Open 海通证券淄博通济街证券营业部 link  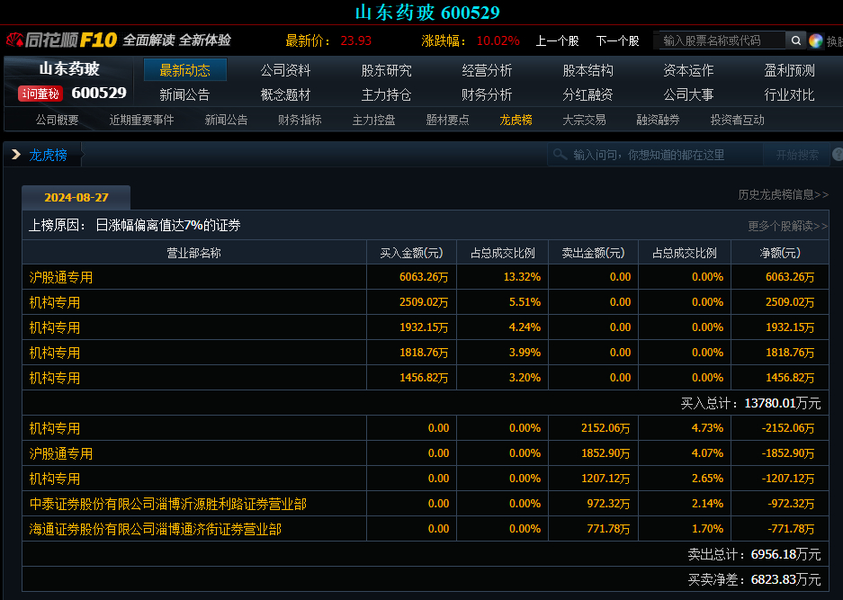coord(155,529)
